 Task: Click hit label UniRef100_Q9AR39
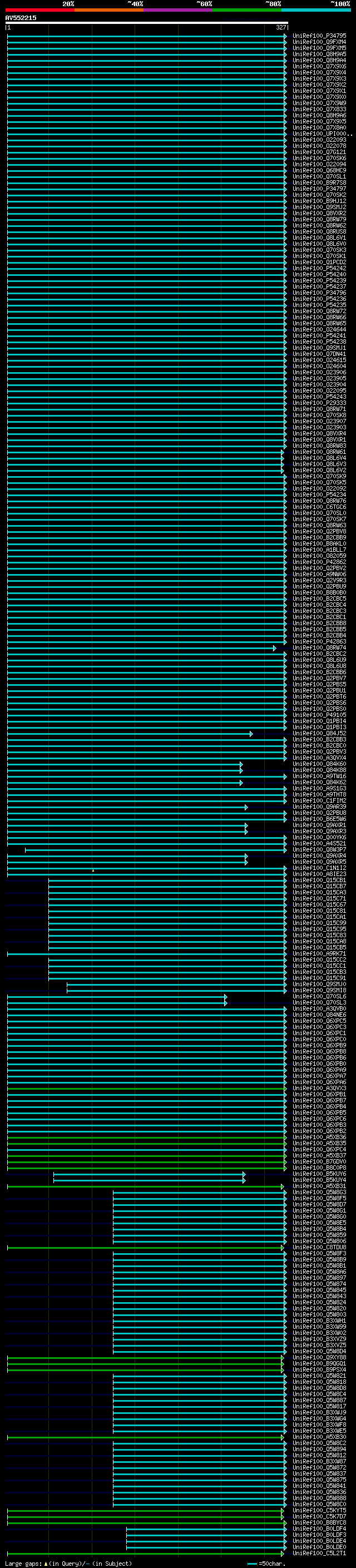tap(319, 807)
